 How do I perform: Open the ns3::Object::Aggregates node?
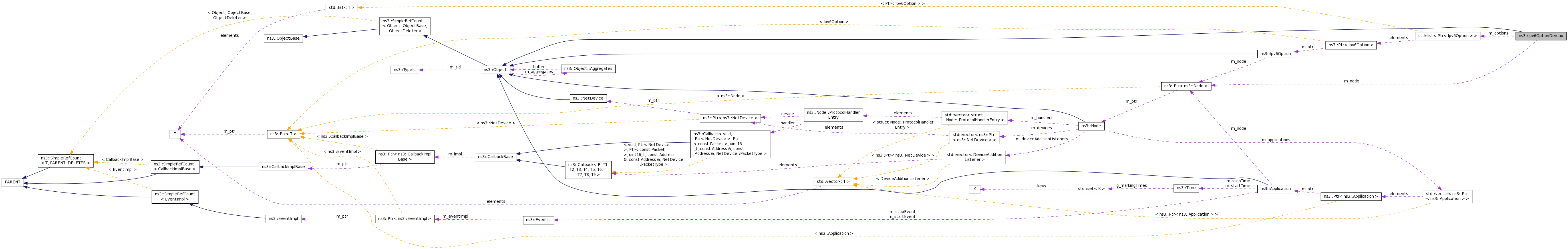point(588,69)
